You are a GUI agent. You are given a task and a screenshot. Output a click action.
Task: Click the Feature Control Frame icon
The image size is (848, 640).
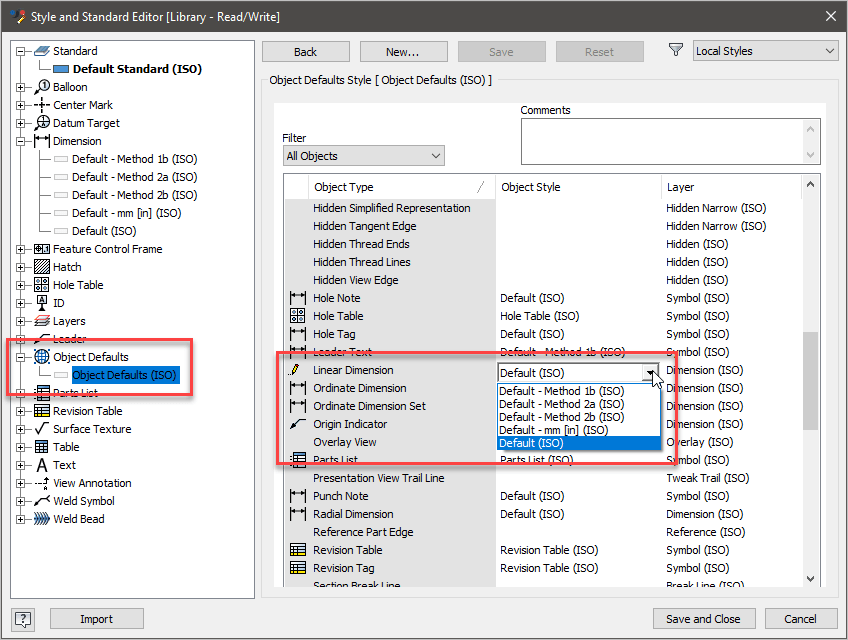[x=43, y=249]
